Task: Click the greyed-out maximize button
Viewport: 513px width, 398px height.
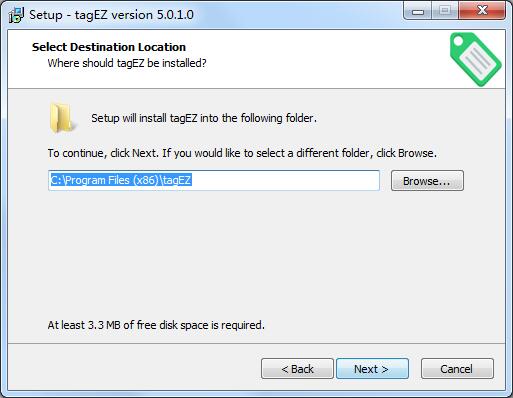Action: 445,11
